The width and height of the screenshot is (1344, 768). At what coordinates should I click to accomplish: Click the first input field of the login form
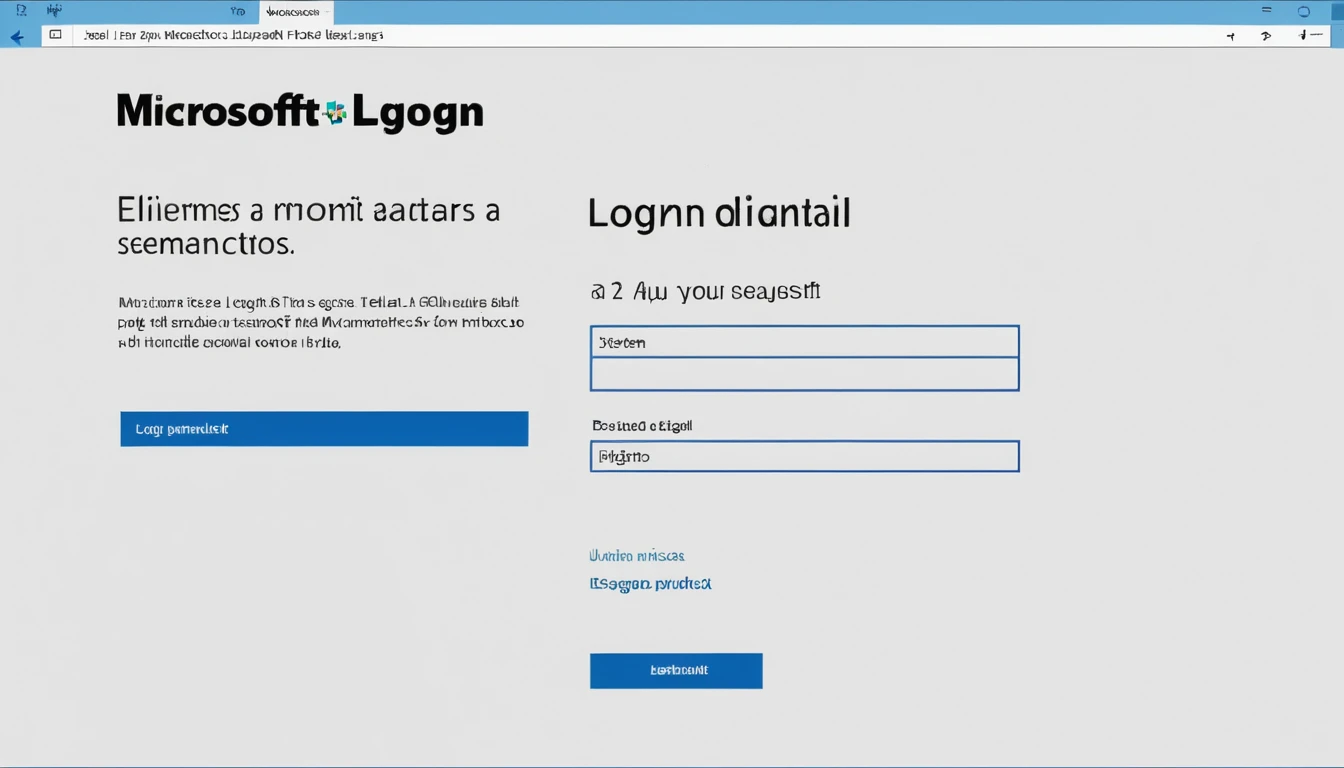coord(804,342)
